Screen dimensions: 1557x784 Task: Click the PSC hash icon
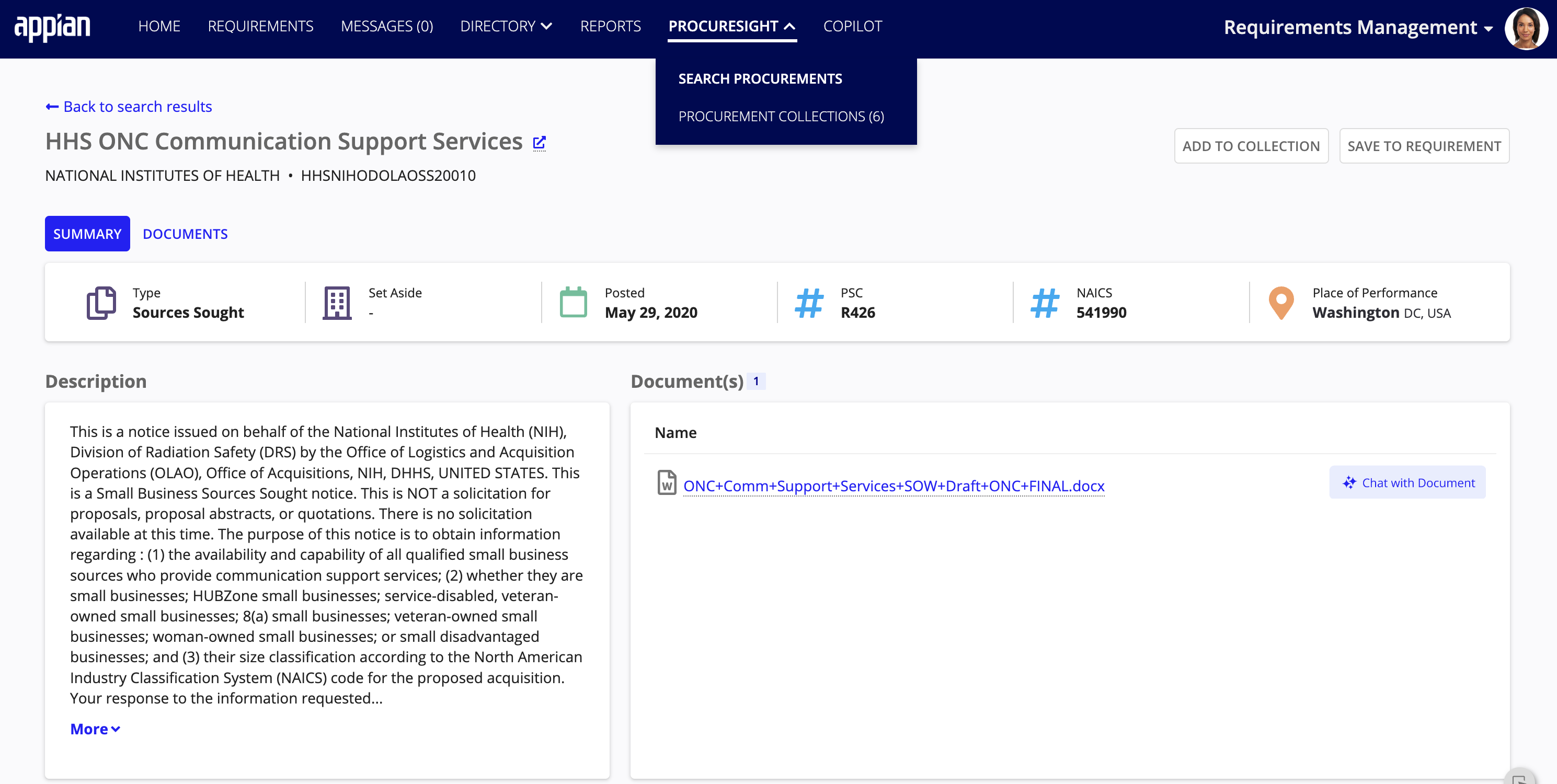pyautogui.click(x=809, y=303)
